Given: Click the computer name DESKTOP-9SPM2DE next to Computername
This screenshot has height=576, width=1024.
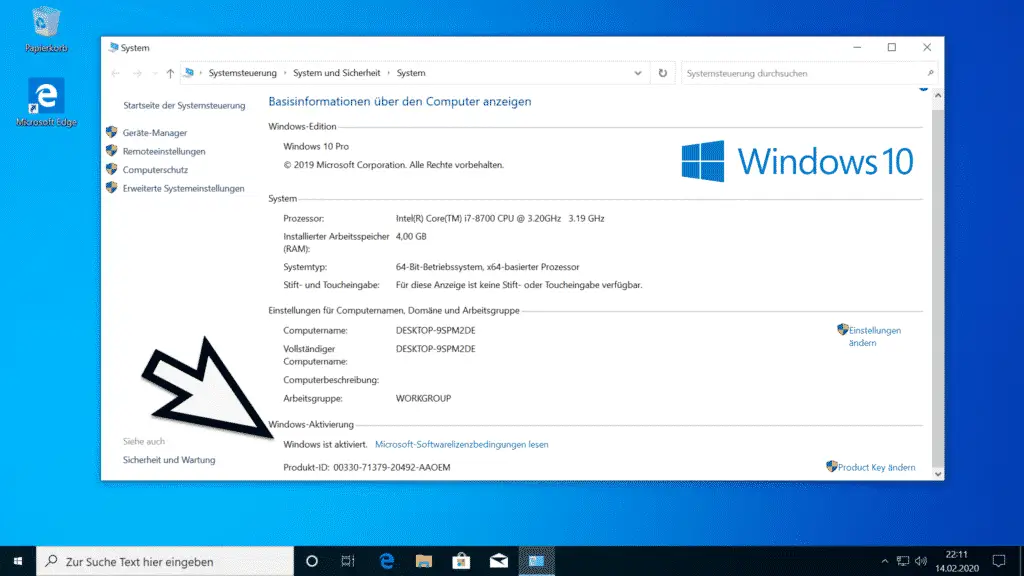Looking at the screenshot, I should (436, 330).
